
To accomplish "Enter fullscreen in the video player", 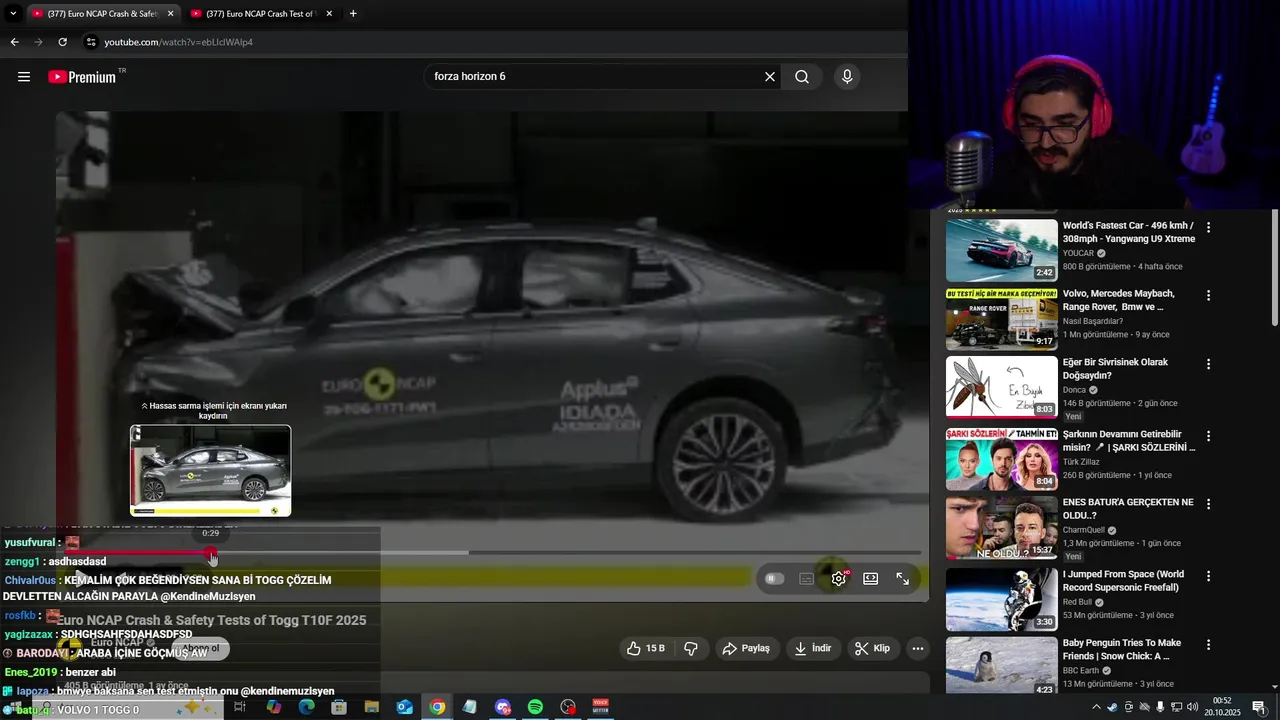I will pos(902,579).
